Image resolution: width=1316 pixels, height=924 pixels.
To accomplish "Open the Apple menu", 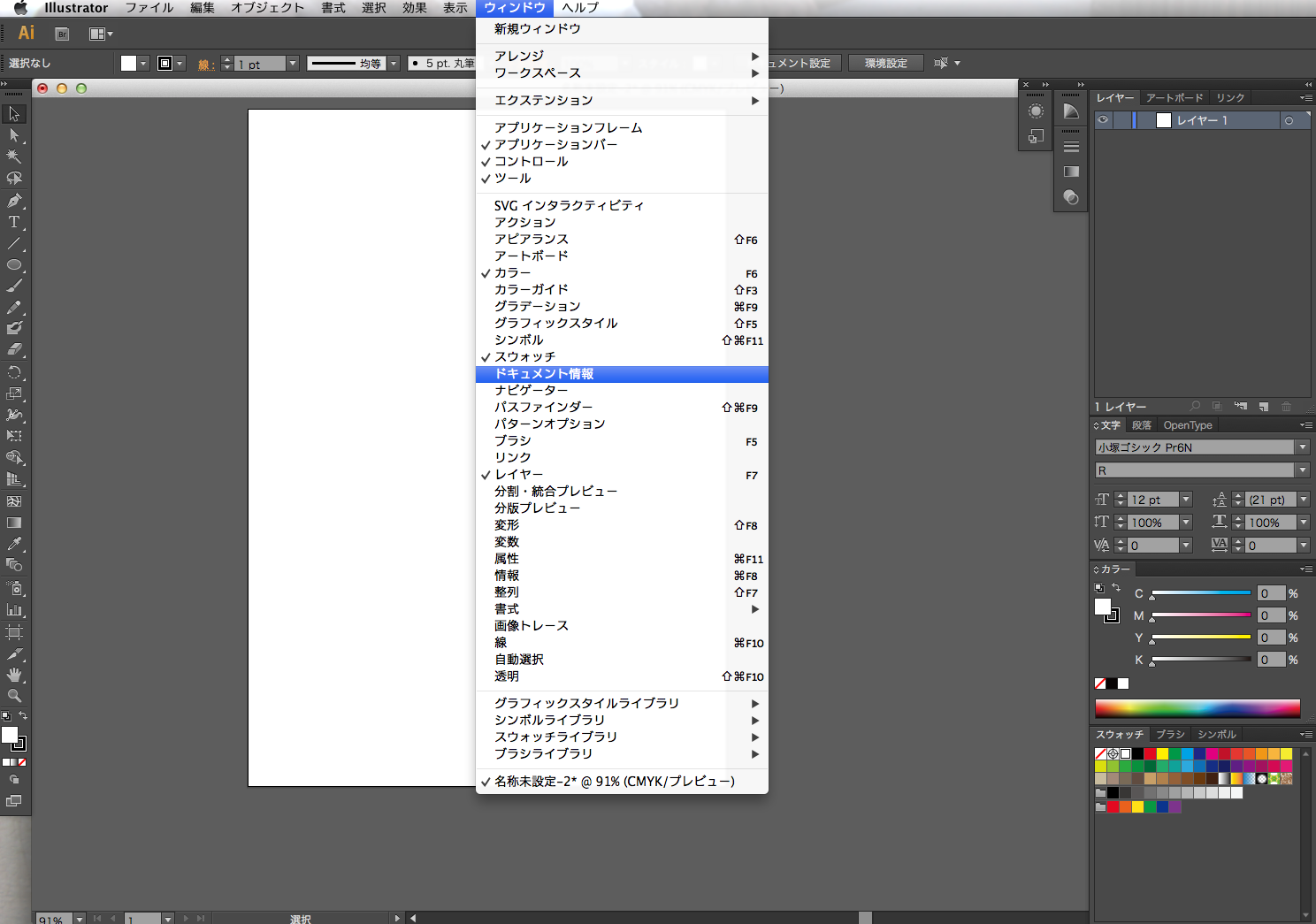I will point(19,8).
